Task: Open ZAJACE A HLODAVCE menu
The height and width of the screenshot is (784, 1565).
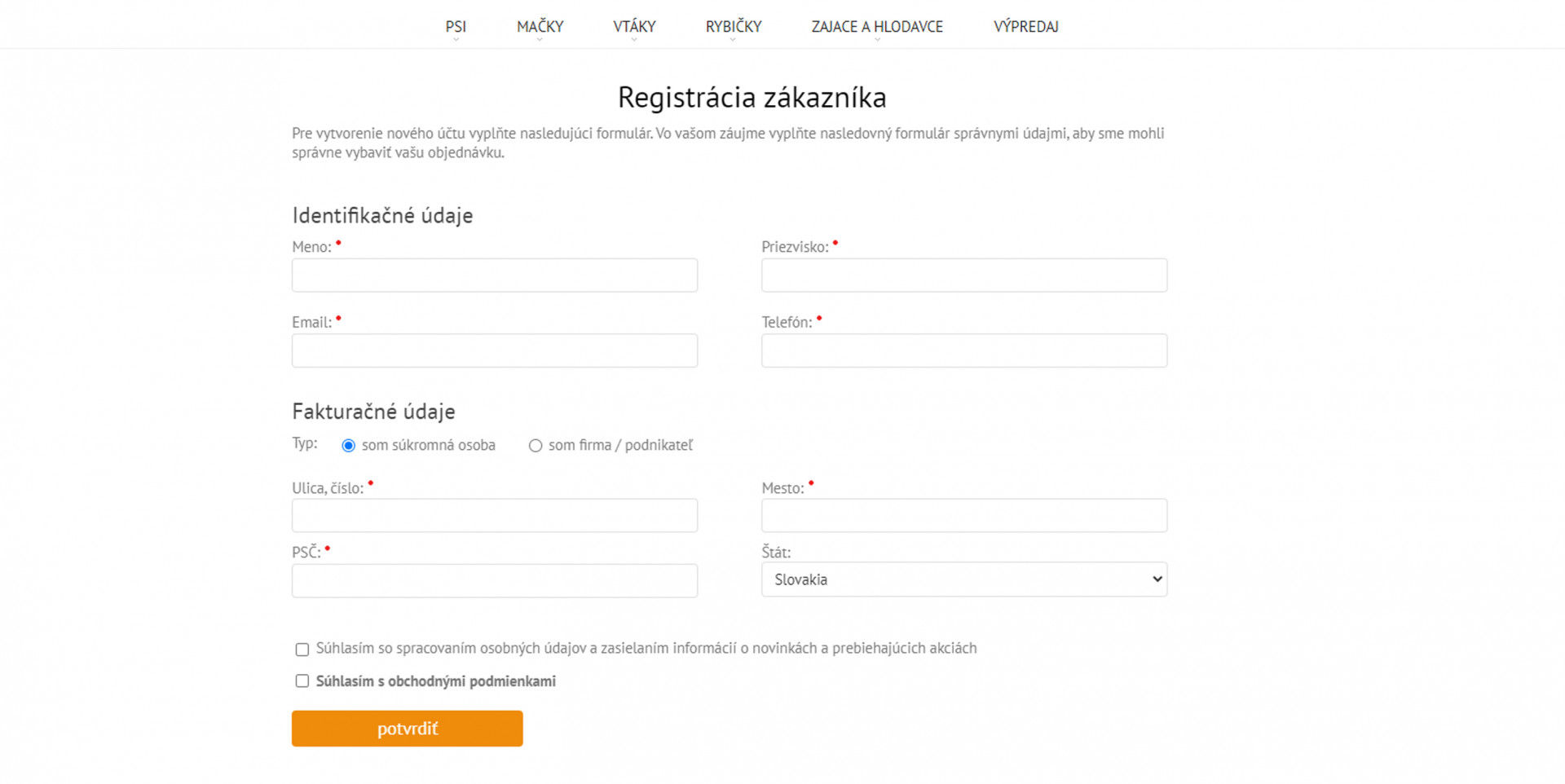Action: click(877, 27)
